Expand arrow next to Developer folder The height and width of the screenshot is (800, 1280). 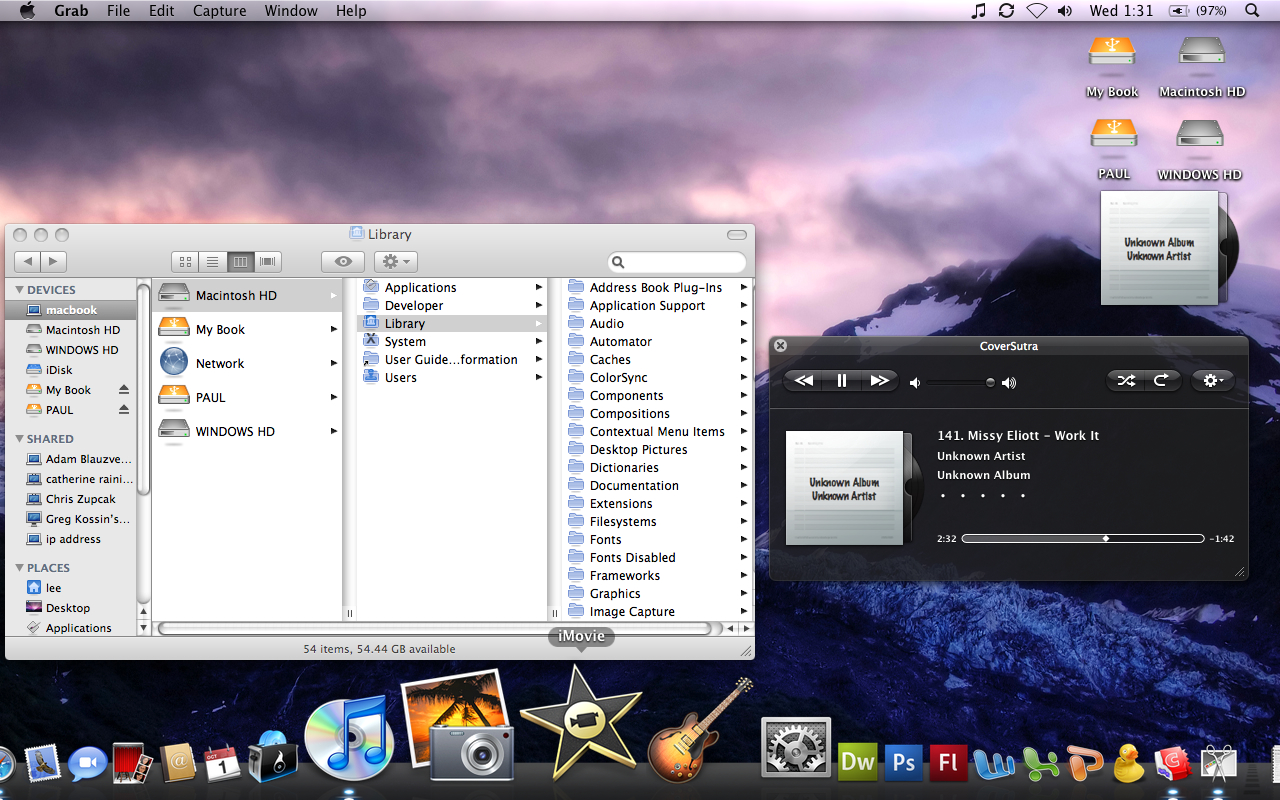click(539, 306)
